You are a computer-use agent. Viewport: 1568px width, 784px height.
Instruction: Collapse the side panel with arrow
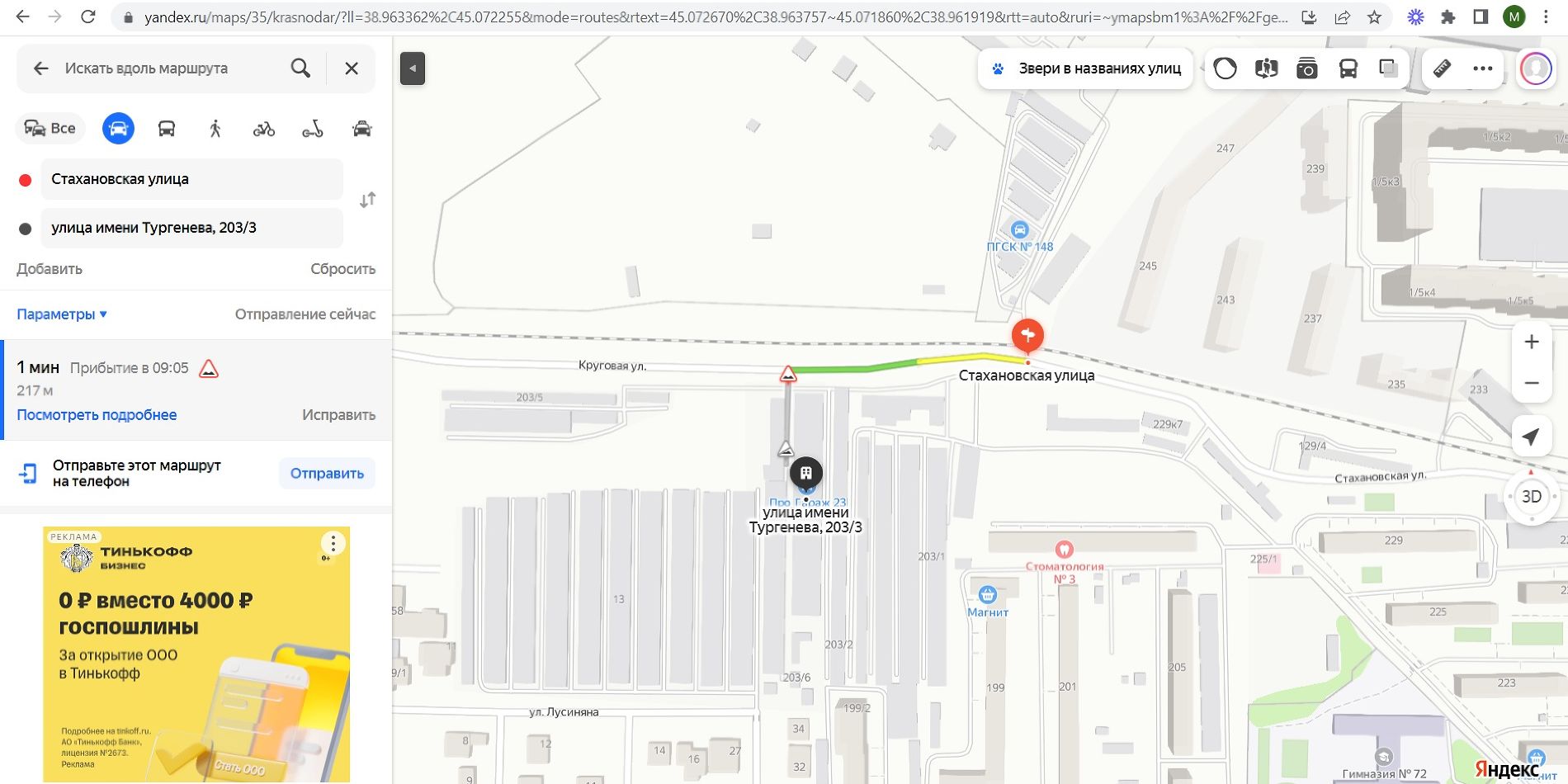click(413, 68)
